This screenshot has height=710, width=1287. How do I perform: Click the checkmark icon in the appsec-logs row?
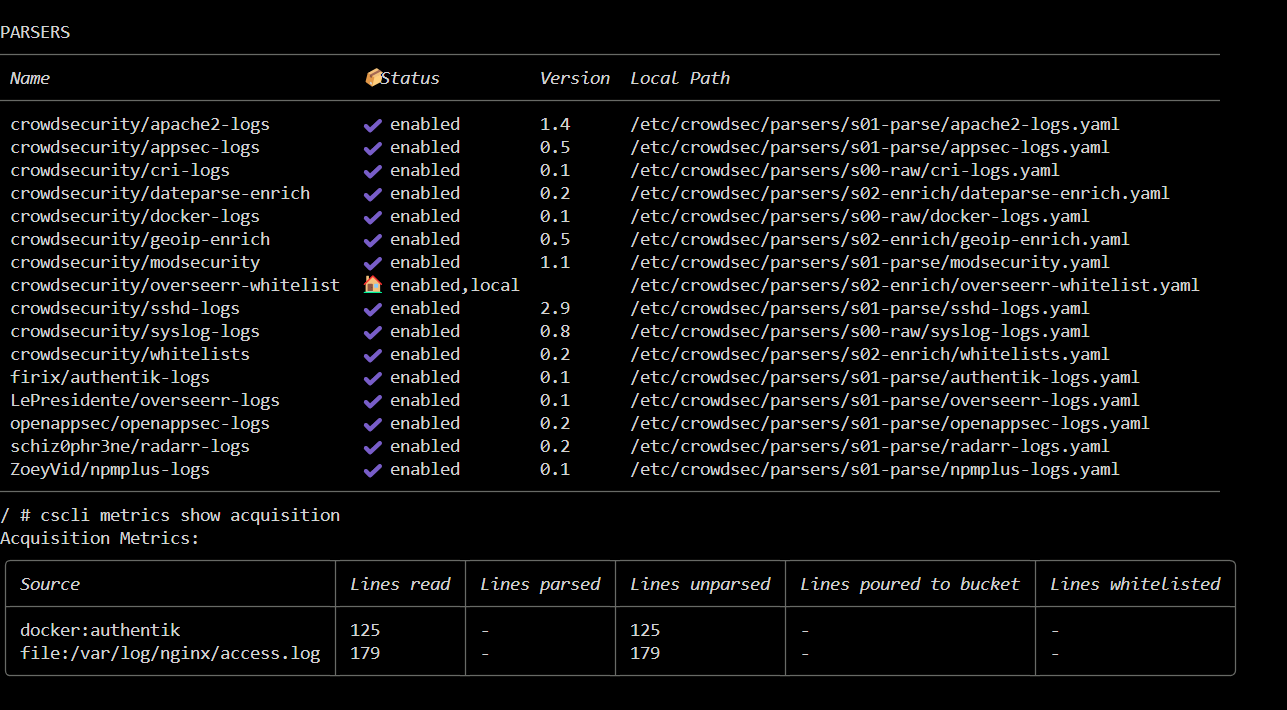[373, 148]
